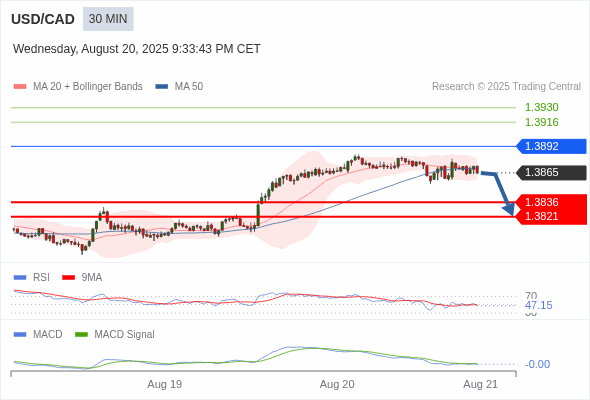This screenshot has width=590, height=400.
Task: Click the 9MA red legend swatch
Action: point(68,278)
